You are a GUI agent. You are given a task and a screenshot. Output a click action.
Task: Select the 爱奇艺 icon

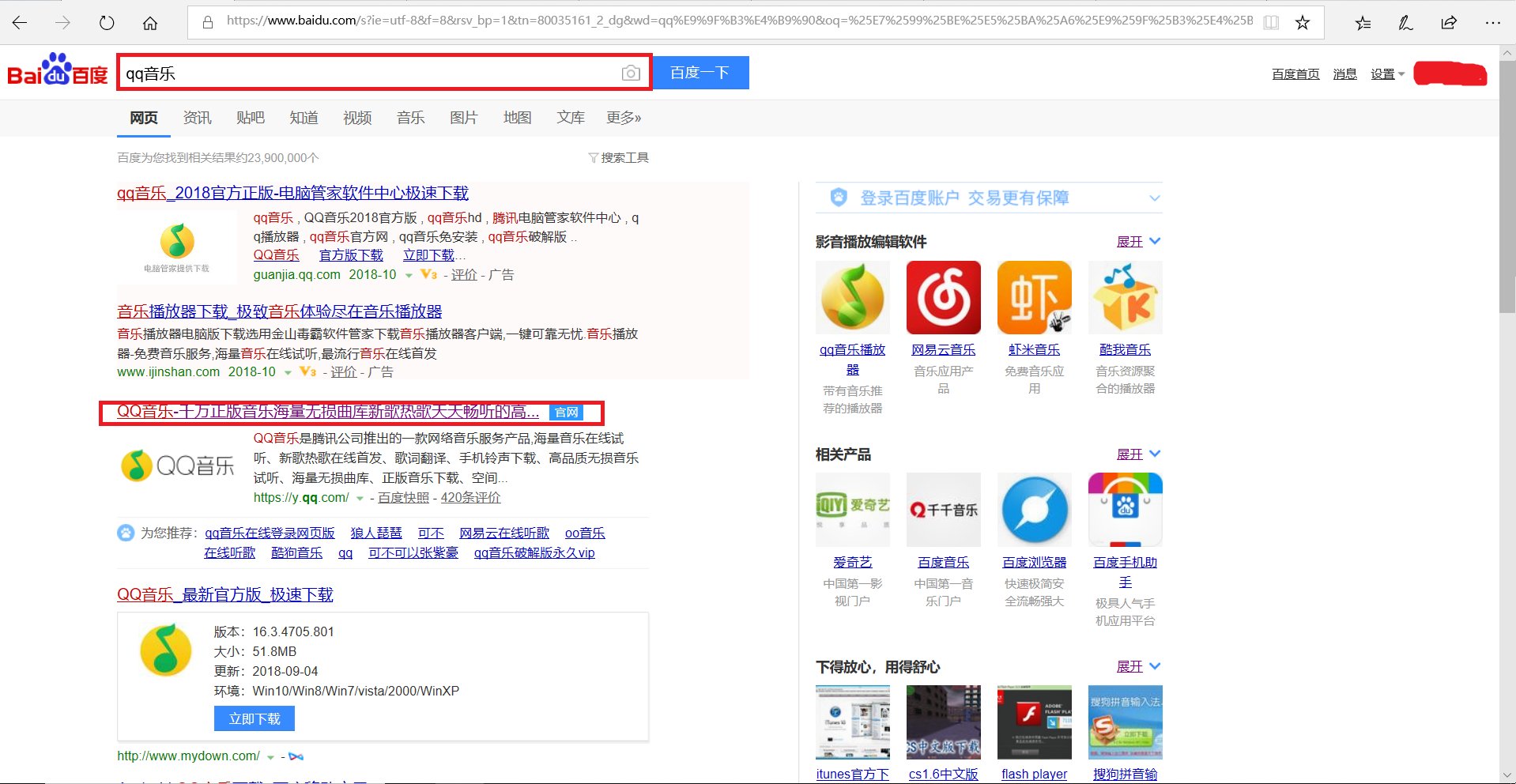click(852, 510)
